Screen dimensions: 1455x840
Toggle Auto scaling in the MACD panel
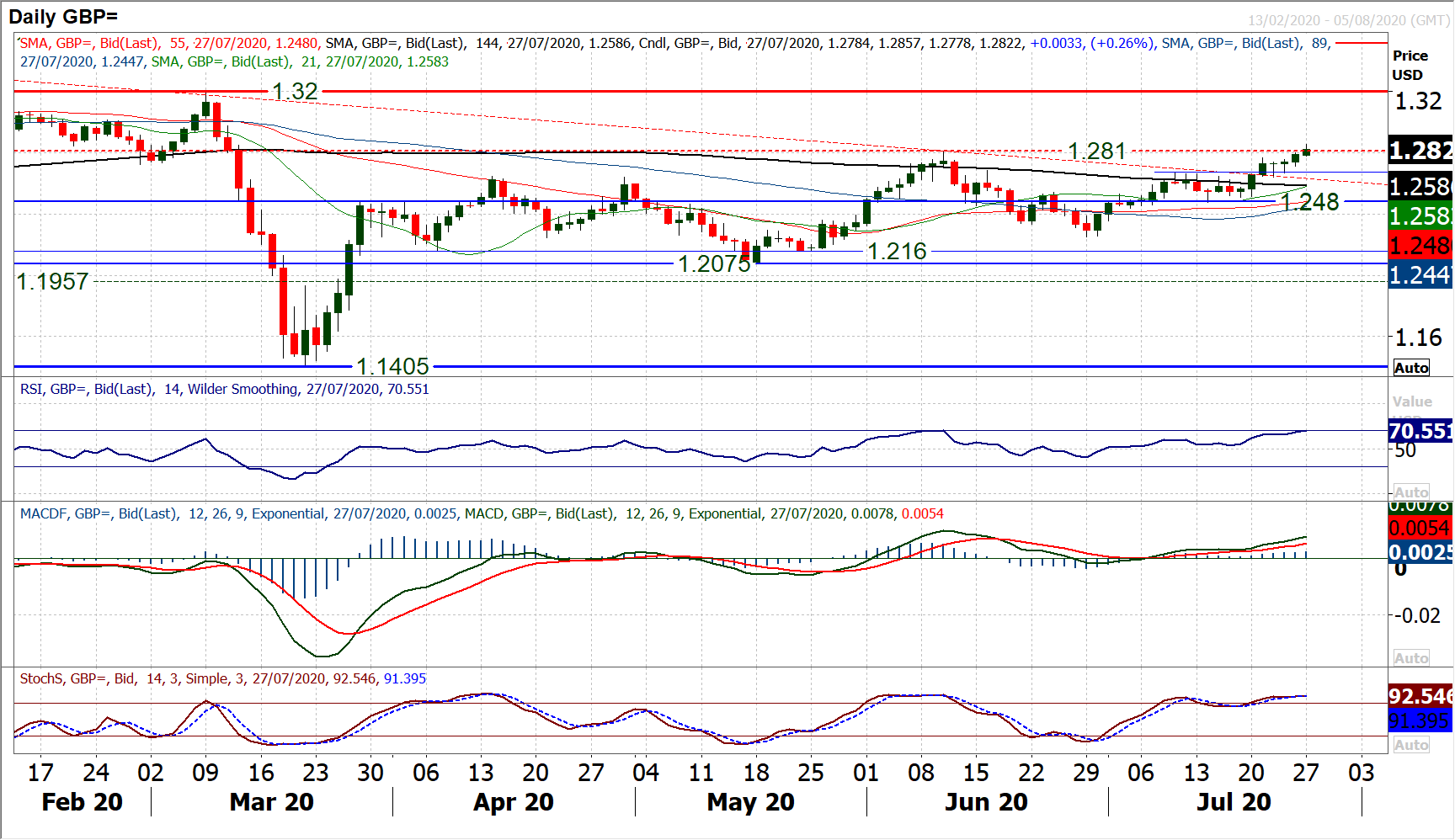[x=1411, y=658]
